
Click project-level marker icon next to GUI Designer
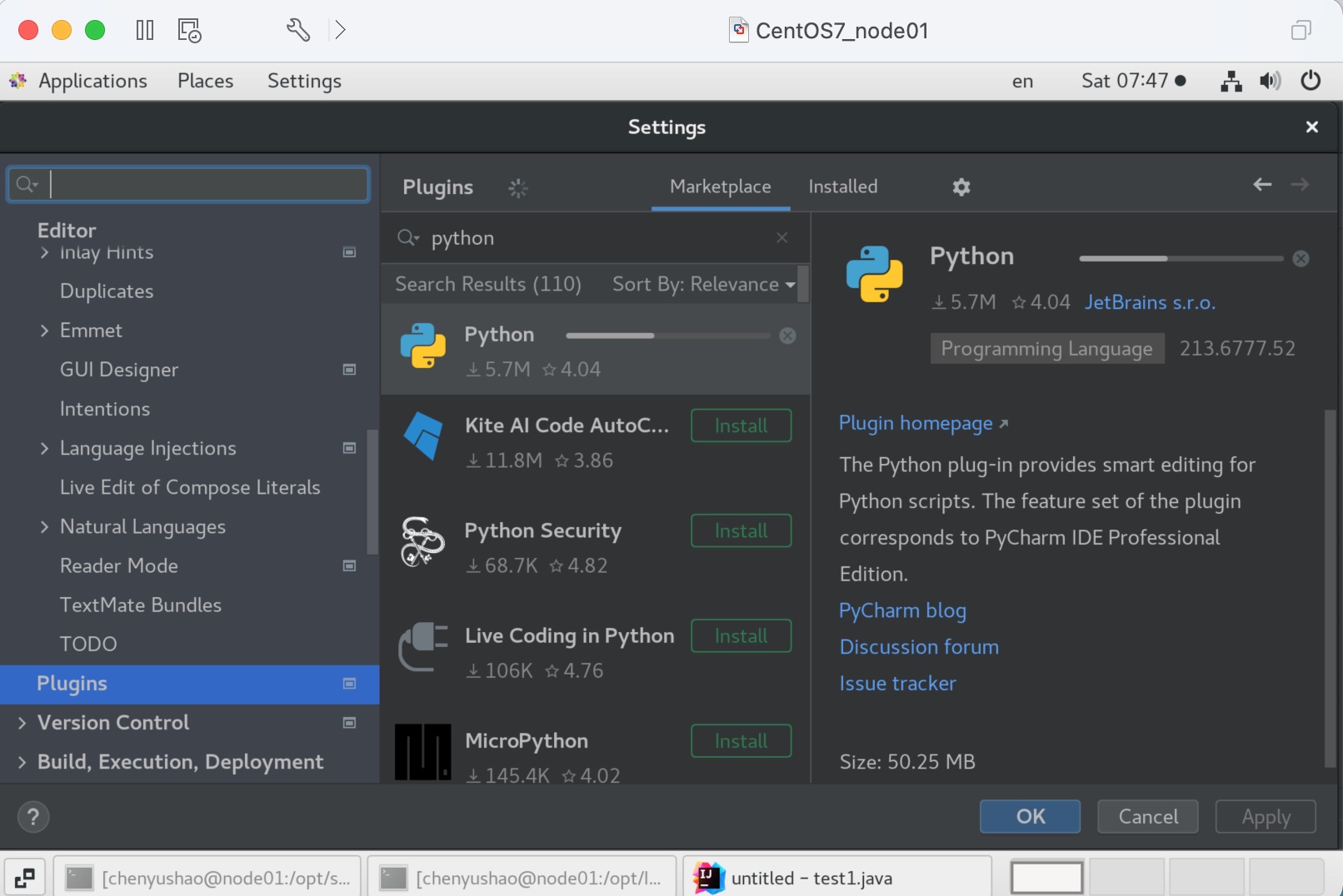click(x=350, y=370)
